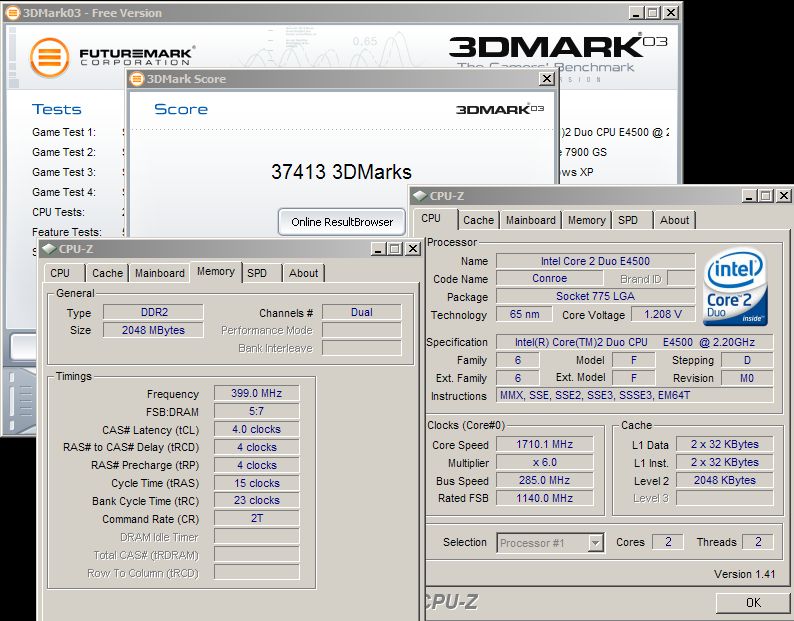Click the 65 nm technology value
Screen dimensions: 794x621
[x=525, y=314]
